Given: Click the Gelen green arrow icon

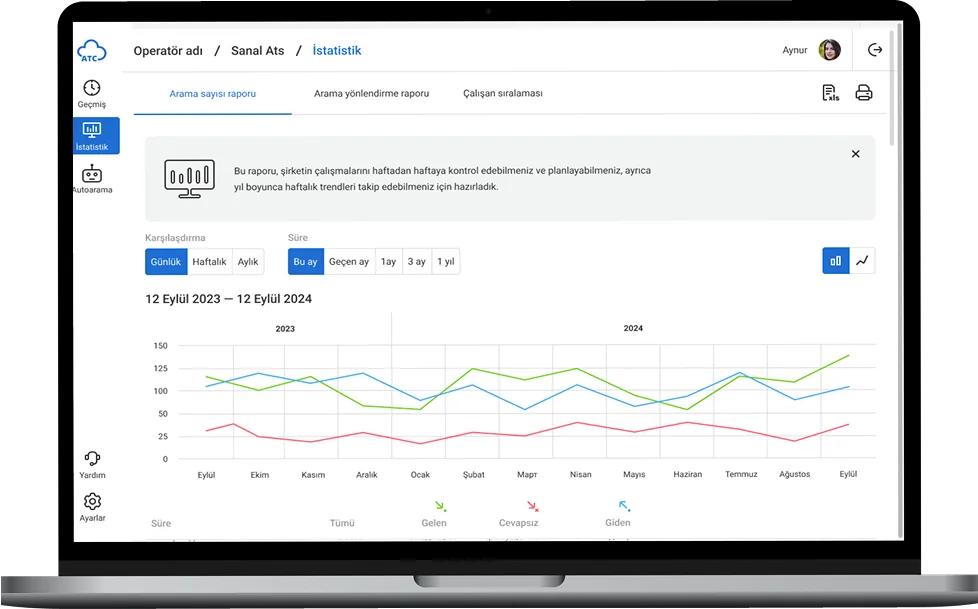Looking at the screenshot, I should (440, 506).
